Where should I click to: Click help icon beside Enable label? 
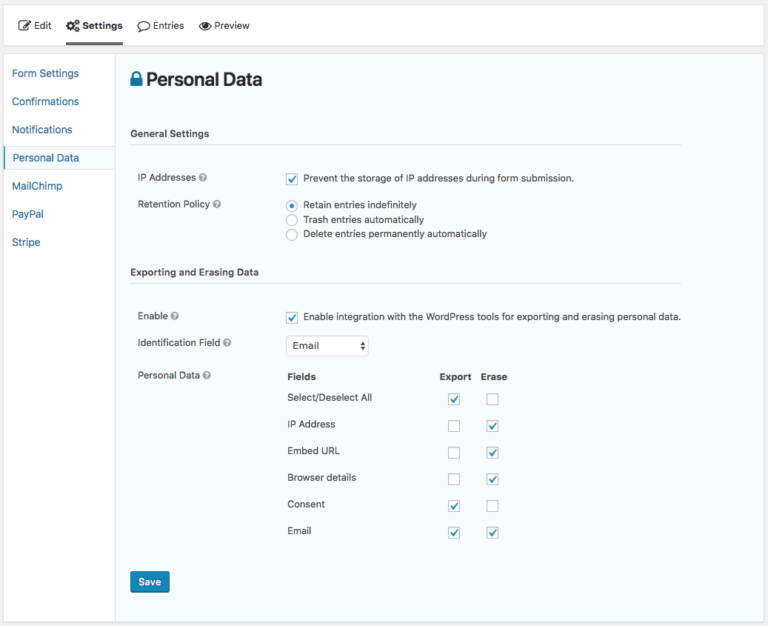pos(174,316)
